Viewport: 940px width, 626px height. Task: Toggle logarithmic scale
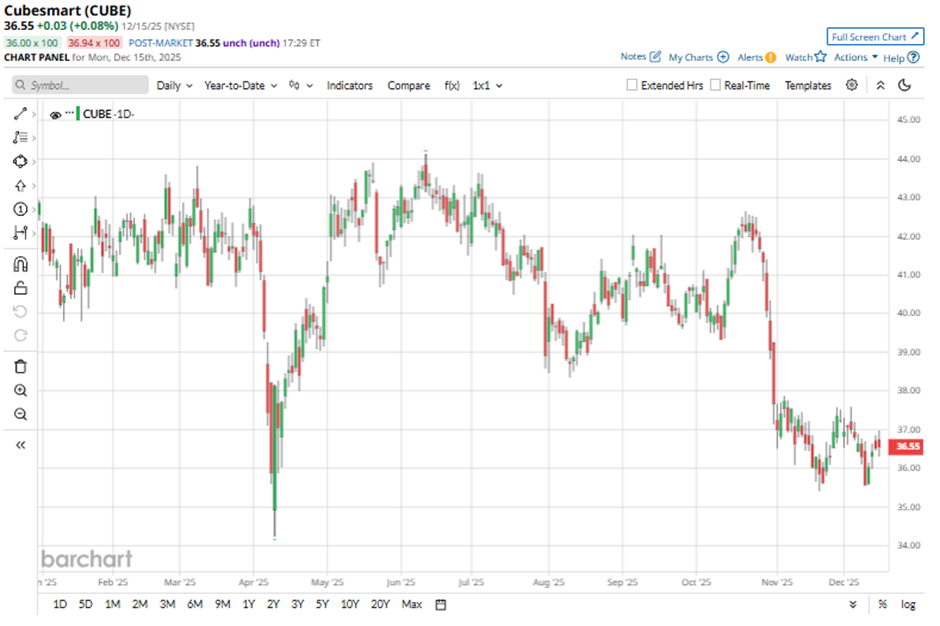coord(908,604)
